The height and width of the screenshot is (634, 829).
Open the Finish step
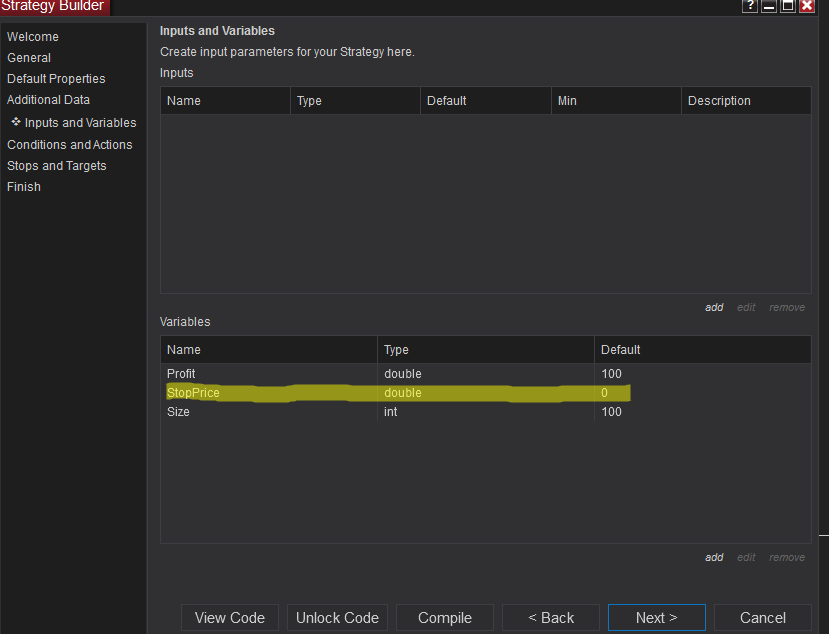click(24, 187)
